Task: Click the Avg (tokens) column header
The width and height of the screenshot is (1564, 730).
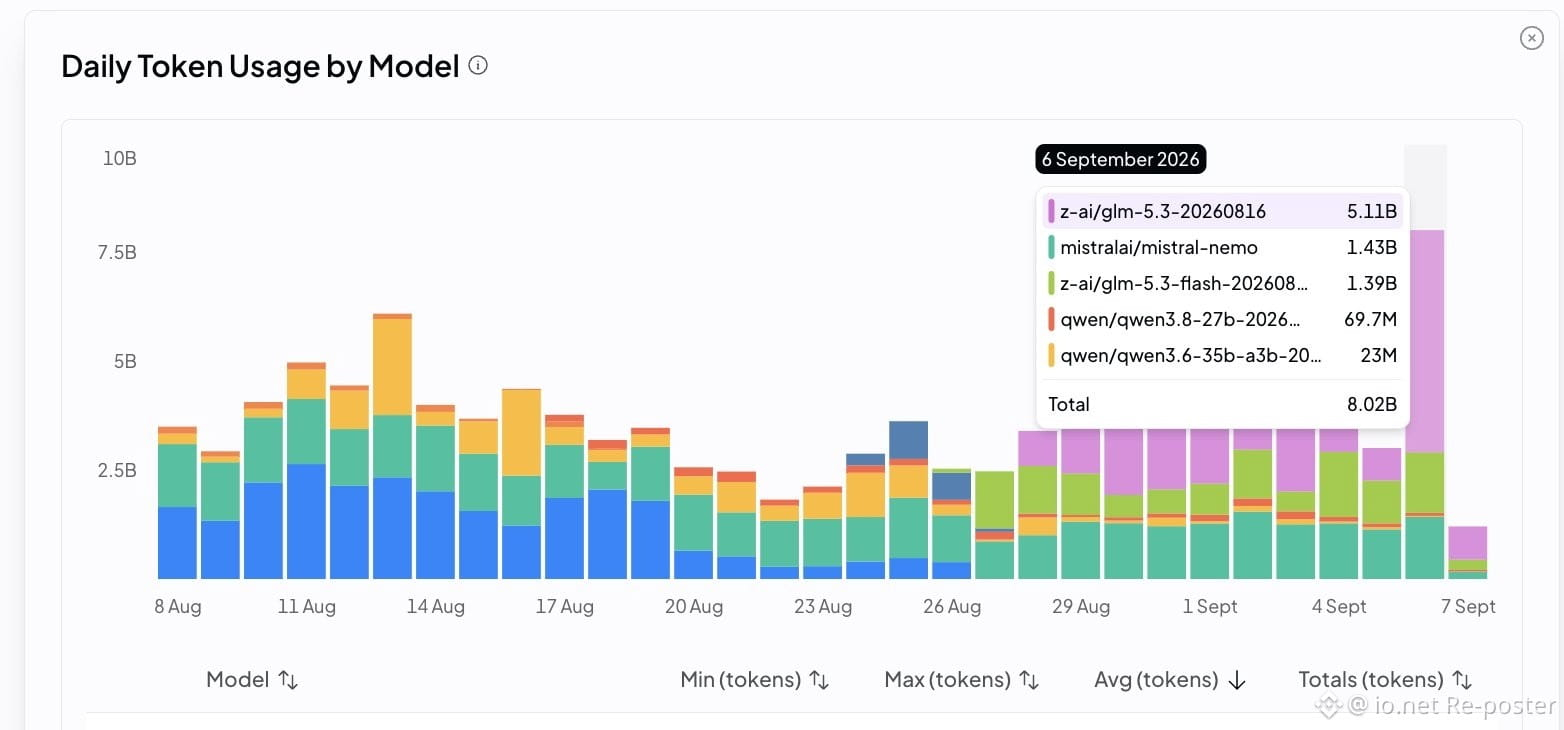Action: [x=1156, y=680]
